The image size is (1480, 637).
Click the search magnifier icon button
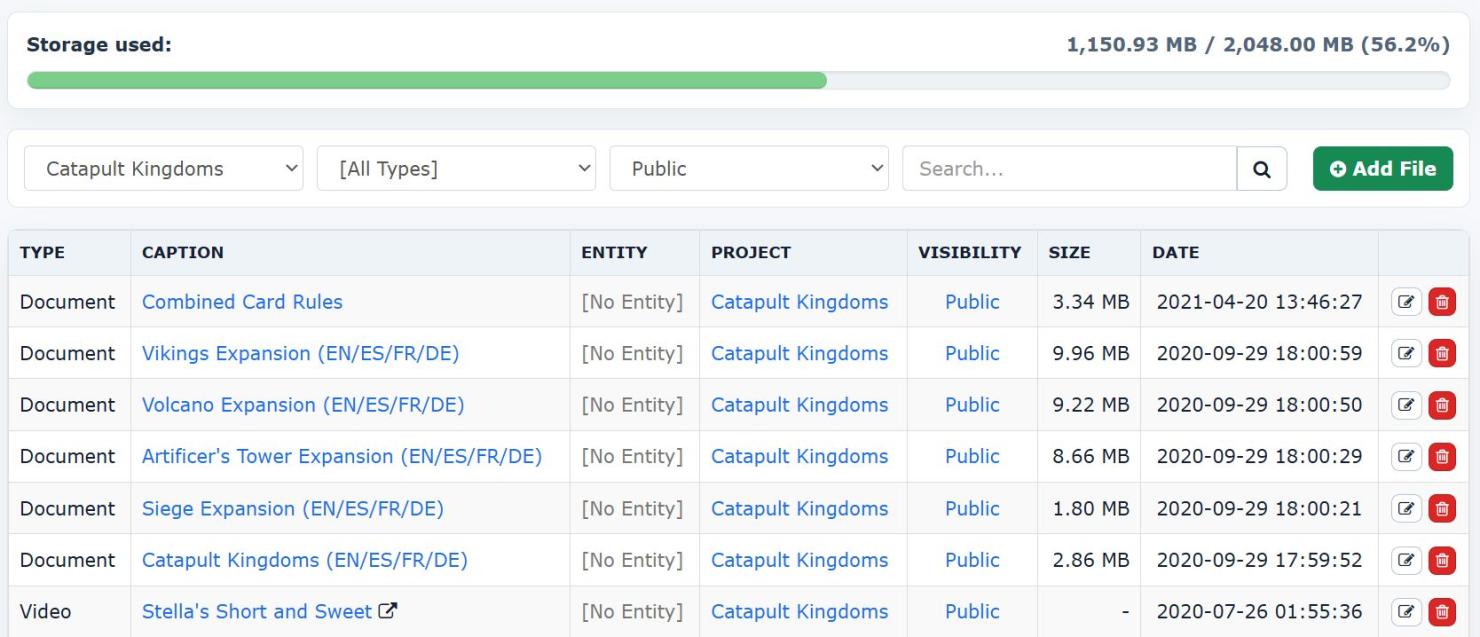click(x=1262, y=169)
